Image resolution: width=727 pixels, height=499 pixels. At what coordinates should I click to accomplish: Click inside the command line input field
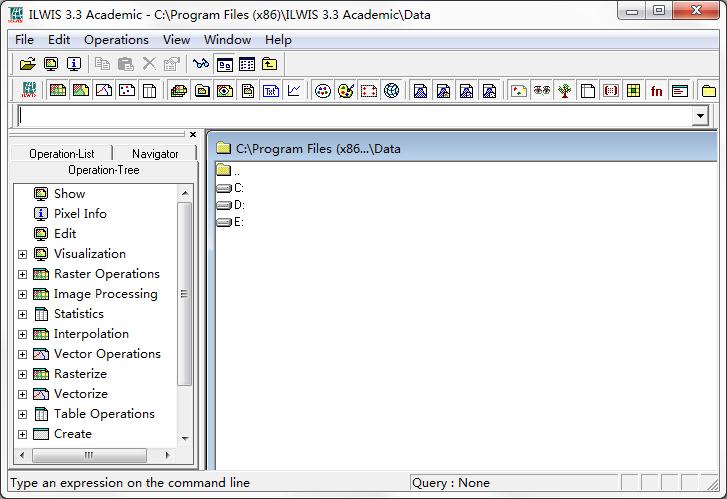pos(350,117)
